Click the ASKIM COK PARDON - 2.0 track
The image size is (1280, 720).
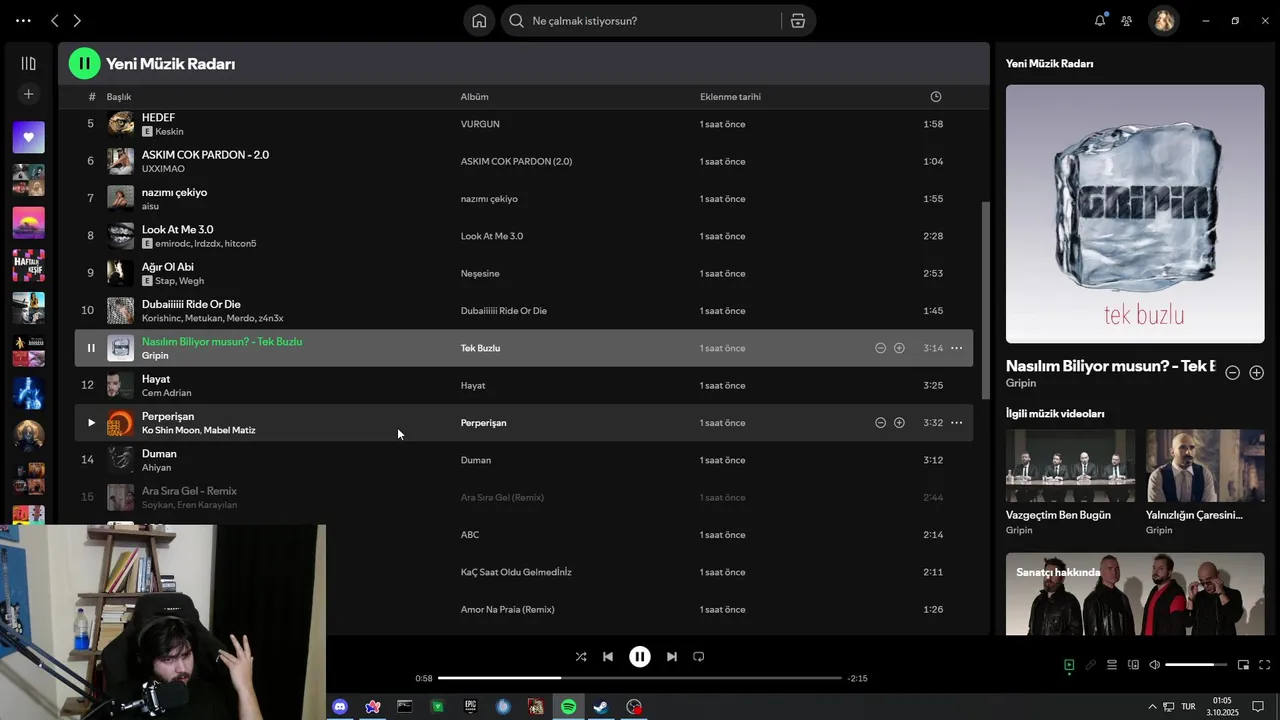click(x=205, y=155)
